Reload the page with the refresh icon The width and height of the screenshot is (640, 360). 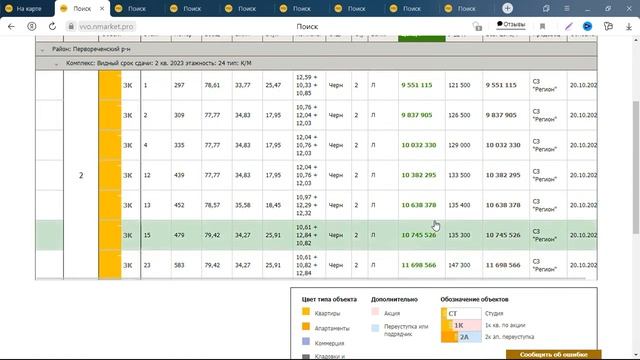pos(52,27)
